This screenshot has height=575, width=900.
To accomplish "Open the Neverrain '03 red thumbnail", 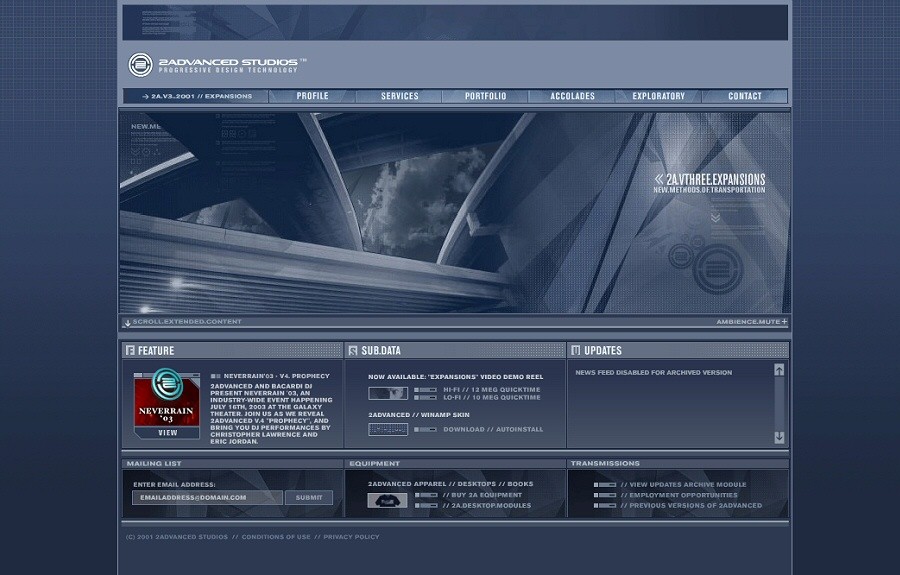I will (x=167, y=399).
